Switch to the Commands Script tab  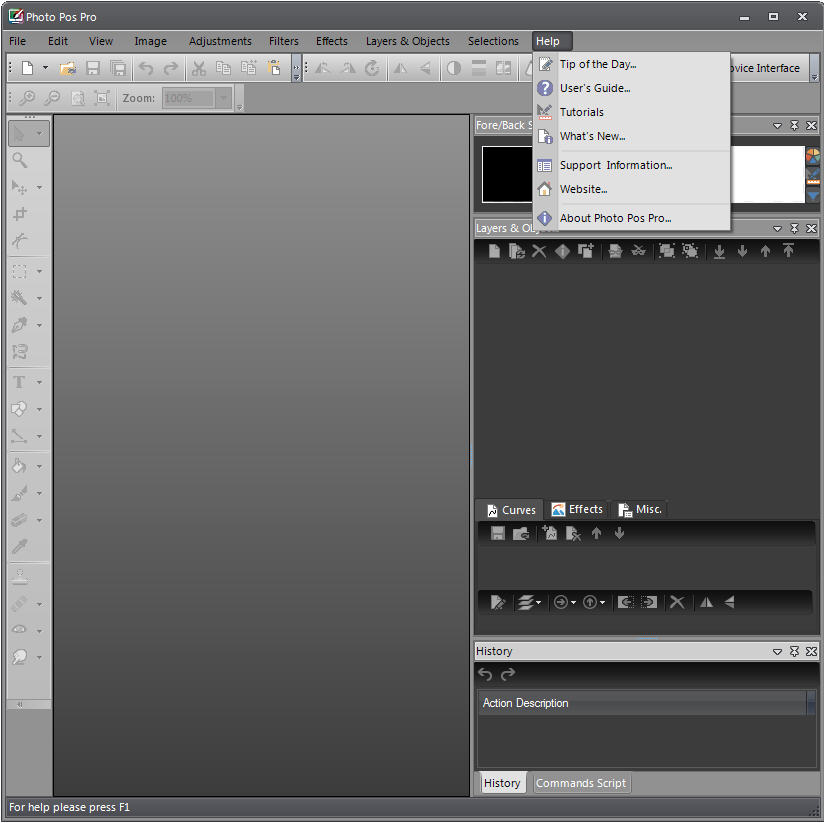point(581,783)
